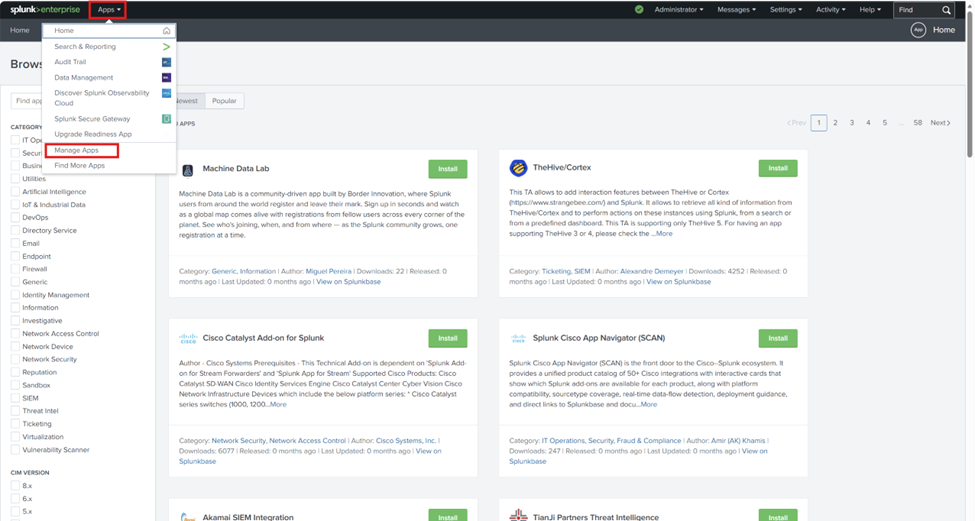
Task: Expand Cisco App Navigator description More
Action: pos(649,405)
